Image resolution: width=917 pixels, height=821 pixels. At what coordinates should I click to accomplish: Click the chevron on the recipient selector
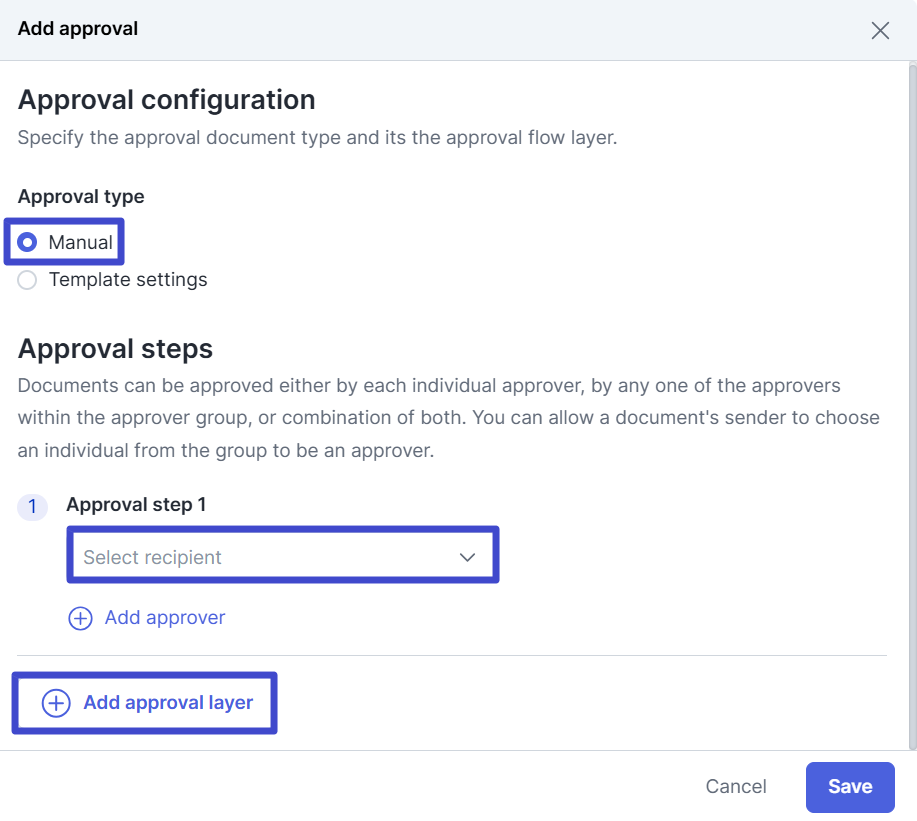(467, 555)
